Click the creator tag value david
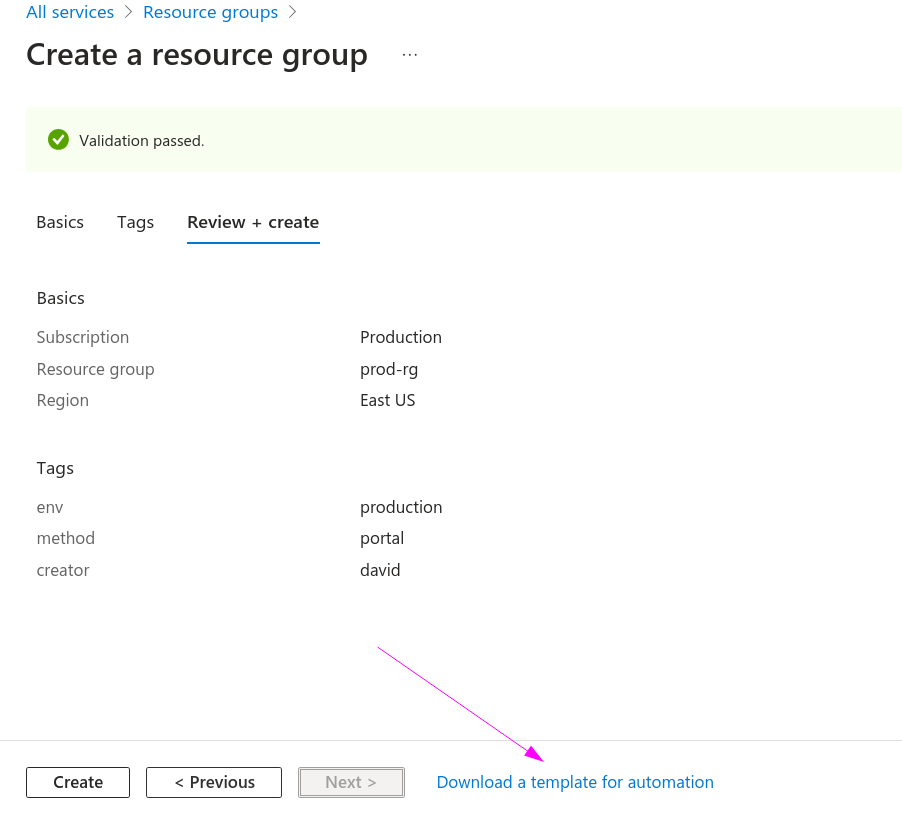902x815 pixels. [x=380, y=570]
